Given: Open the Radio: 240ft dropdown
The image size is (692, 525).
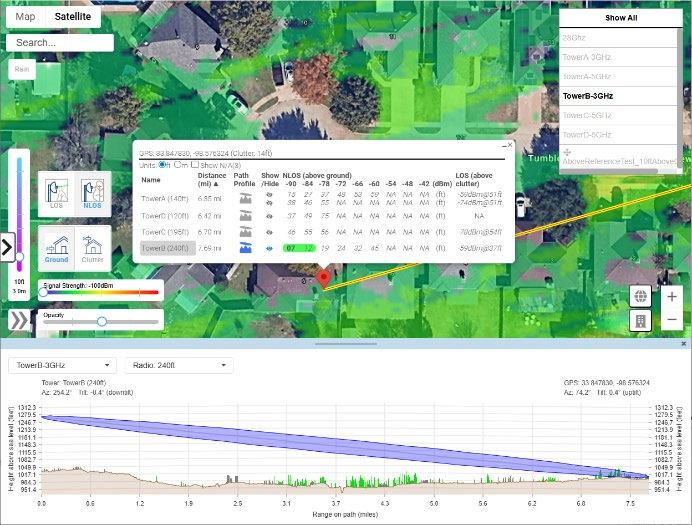Looking at the screenshot, I should [179, 365].
